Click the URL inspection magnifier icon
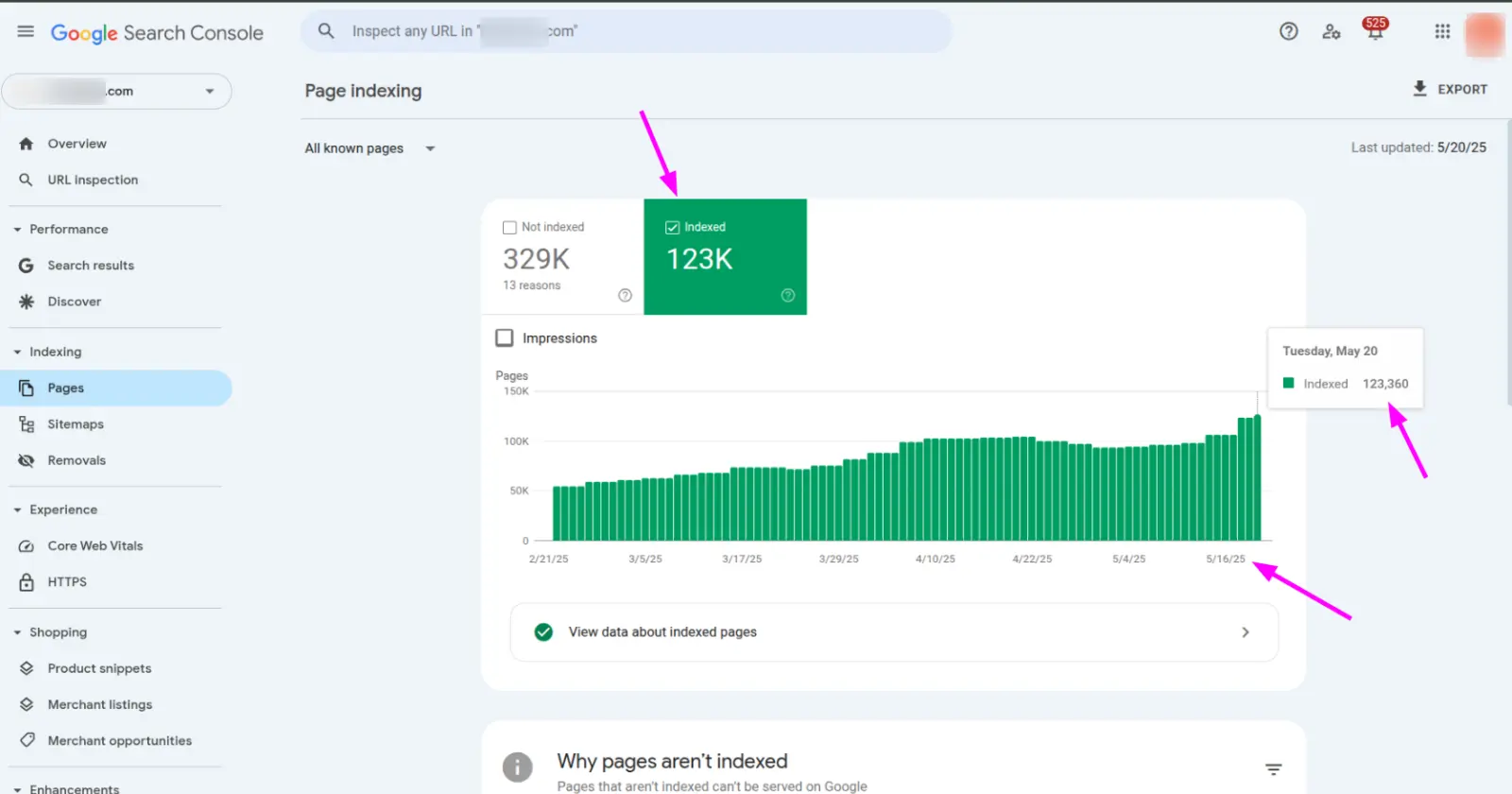The width and height of the screenshot is (1512, 794). (26, 180)
